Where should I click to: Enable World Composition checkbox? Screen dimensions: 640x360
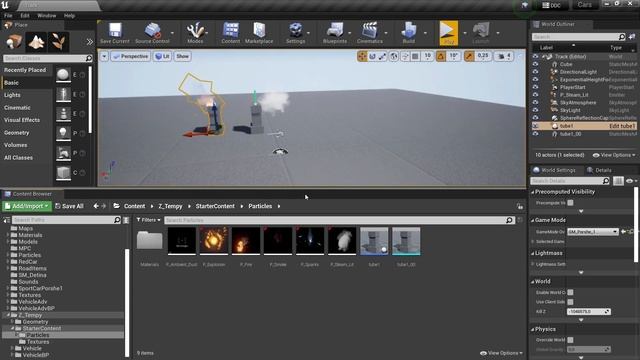coord(570,292)
